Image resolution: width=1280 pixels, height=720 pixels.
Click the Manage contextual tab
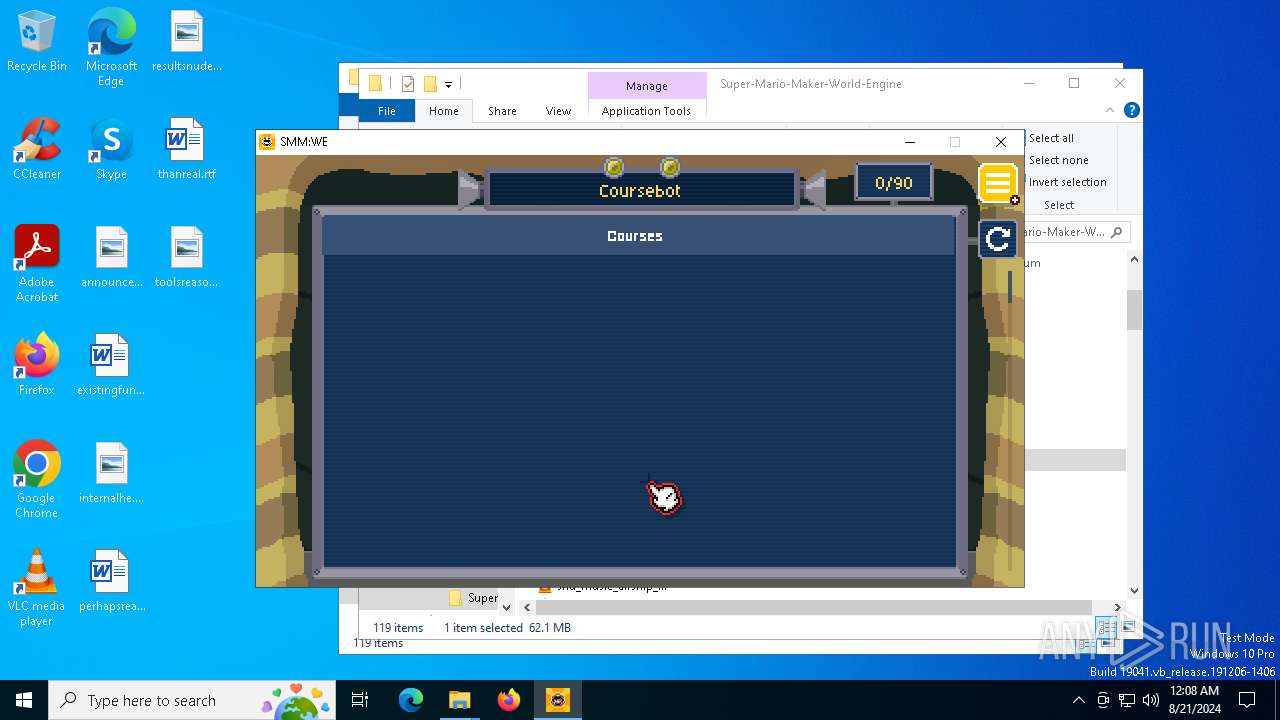646,86
